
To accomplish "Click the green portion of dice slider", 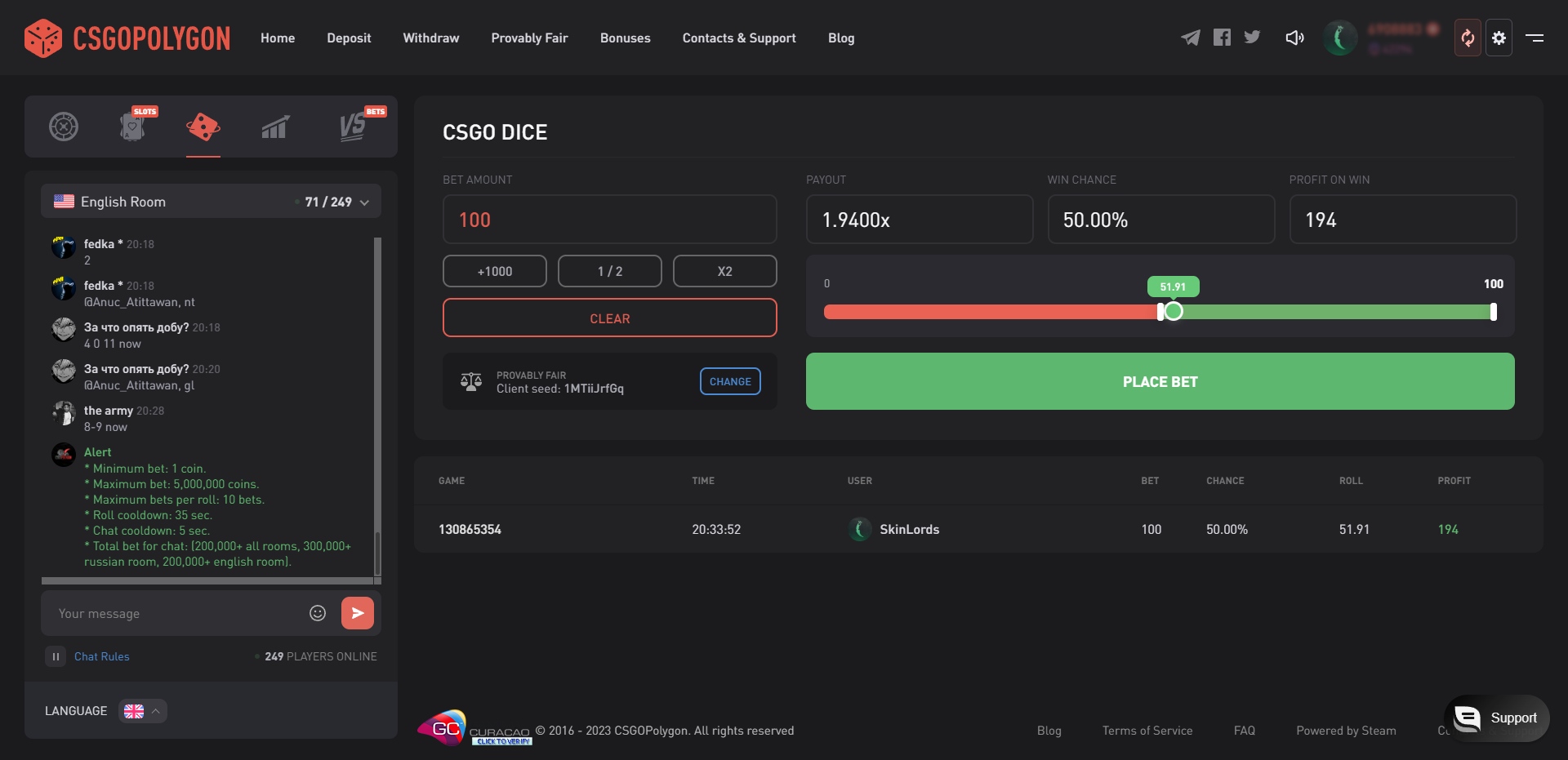I will click(x=1335, y=311).
